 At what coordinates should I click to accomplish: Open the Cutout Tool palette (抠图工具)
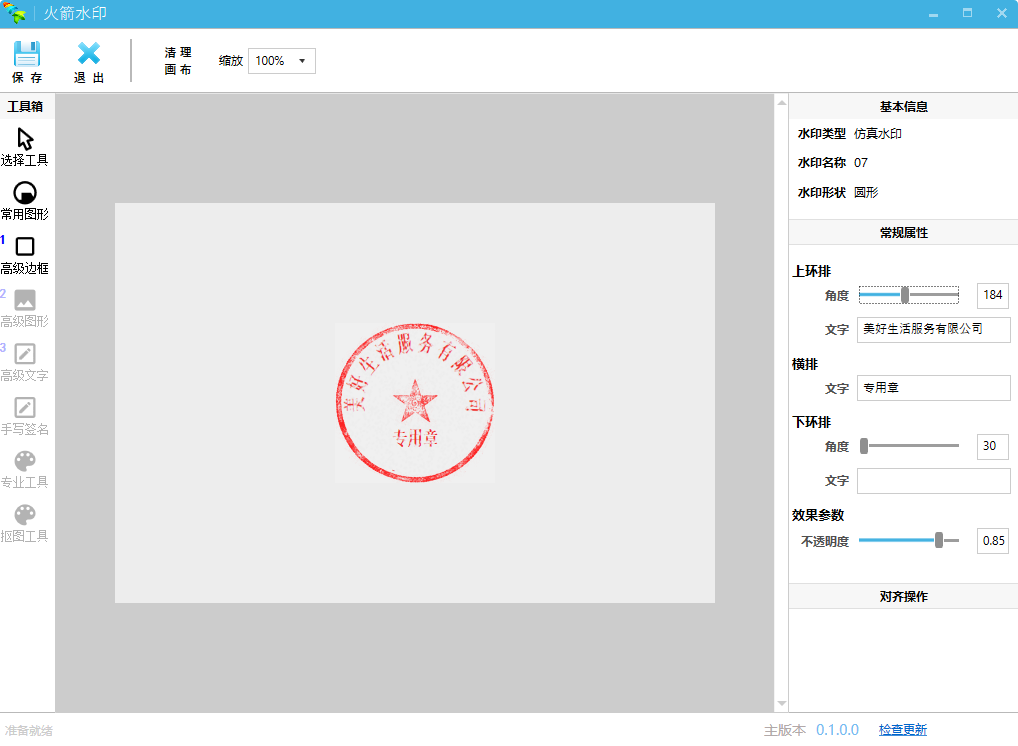(x=25, y=524)
